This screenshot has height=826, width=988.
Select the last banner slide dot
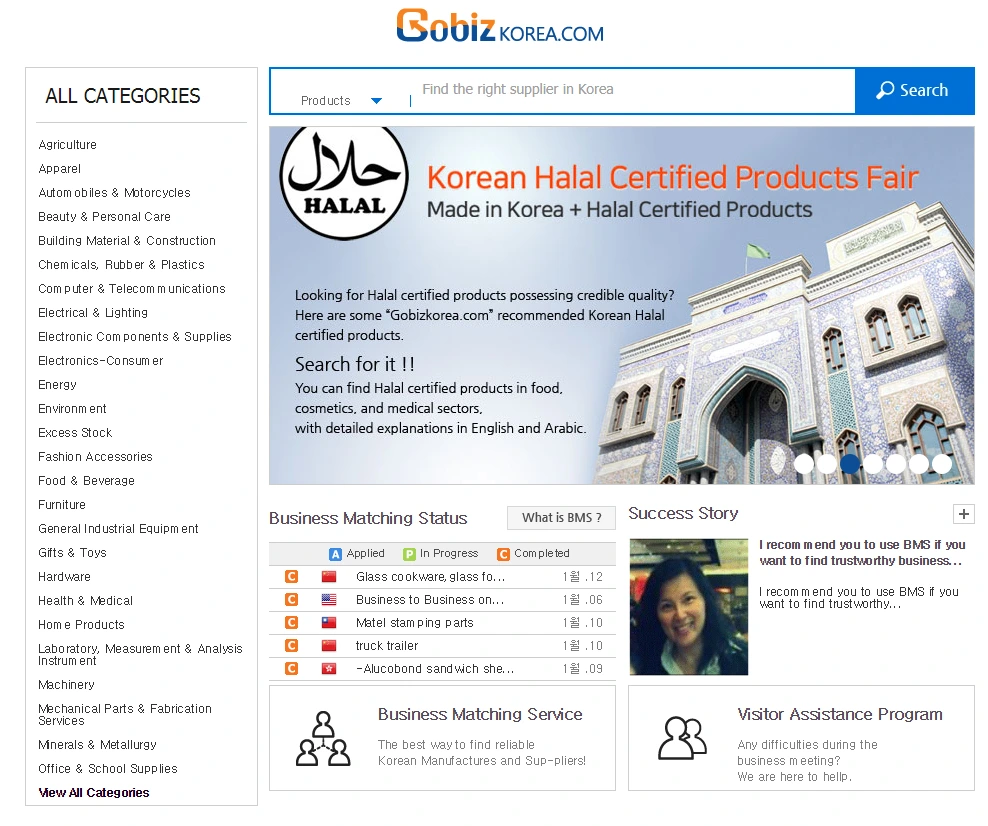[941, 464]
